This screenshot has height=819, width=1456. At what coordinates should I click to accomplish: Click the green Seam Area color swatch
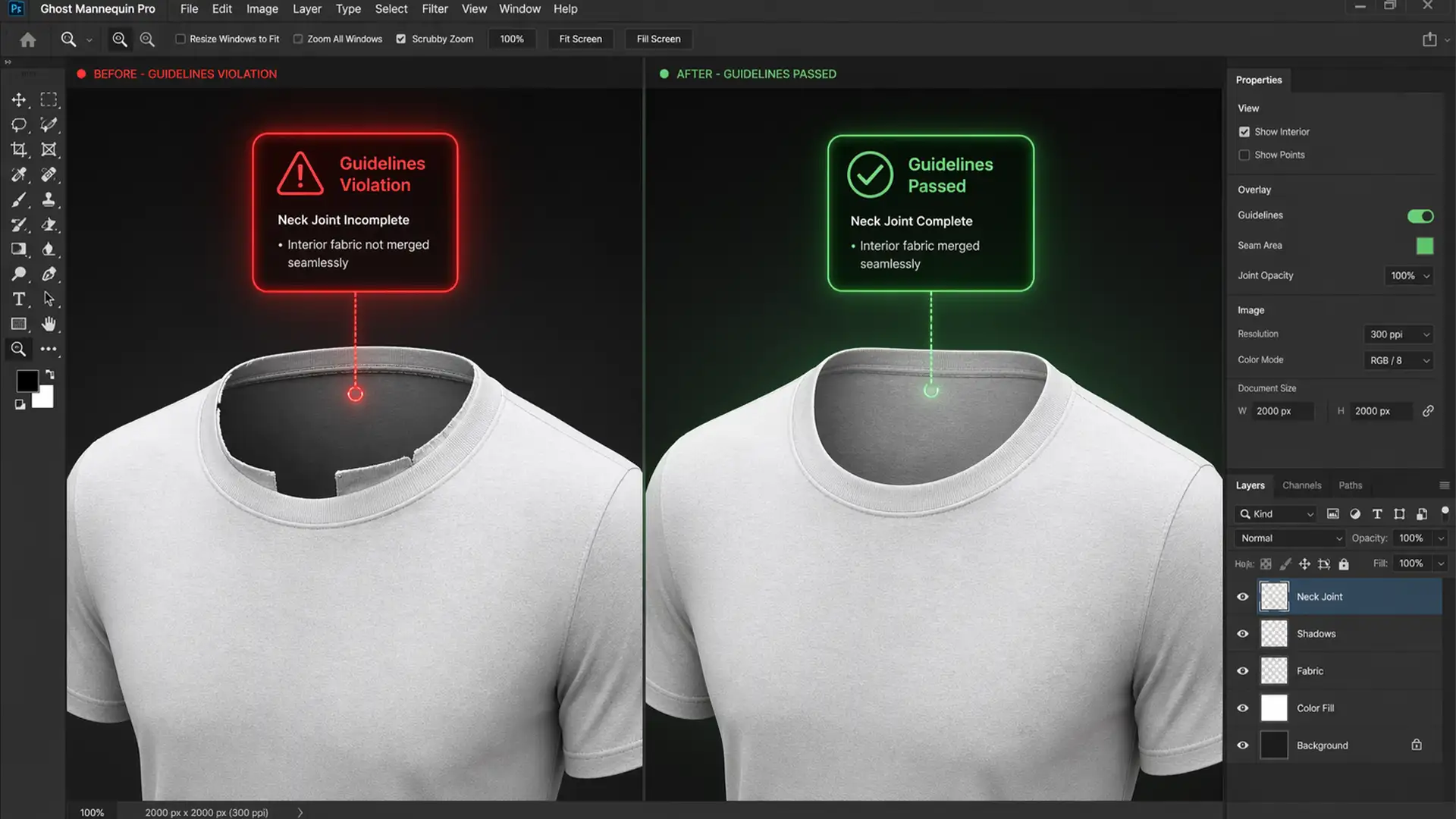click(x=1425, y=246)
